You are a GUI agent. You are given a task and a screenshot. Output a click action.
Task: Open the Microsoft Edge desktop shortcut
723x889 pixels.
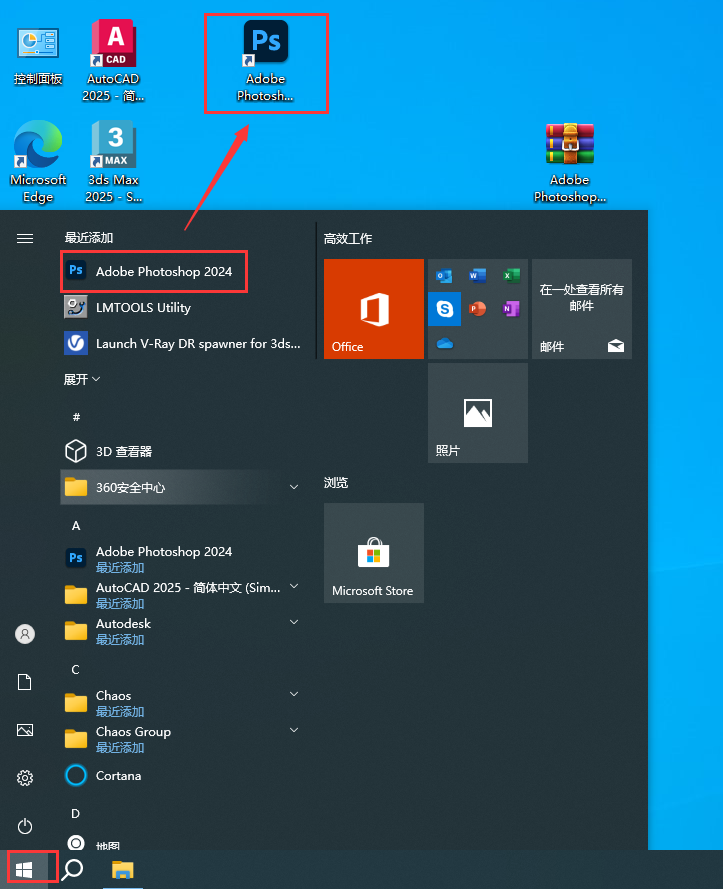coord(38,162)
